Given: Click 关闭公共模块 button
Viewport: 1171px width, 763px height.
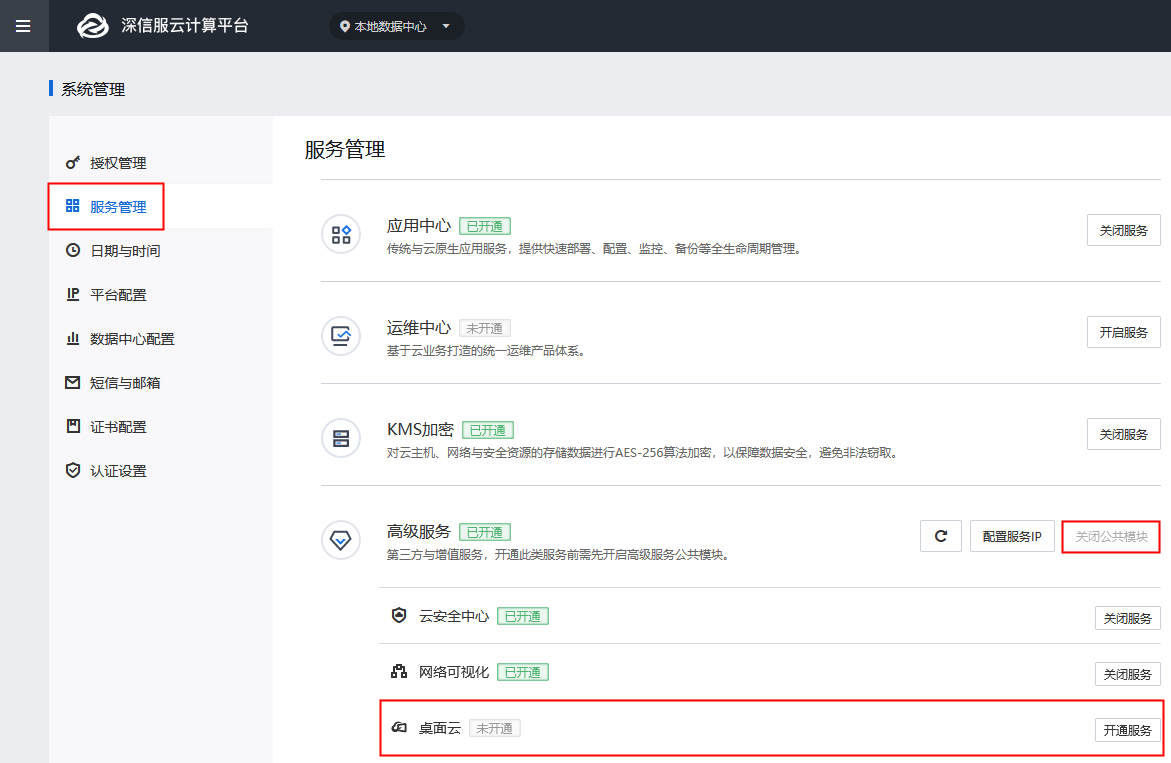Looking at the screenshot, I should click(x=1111, y=536).
